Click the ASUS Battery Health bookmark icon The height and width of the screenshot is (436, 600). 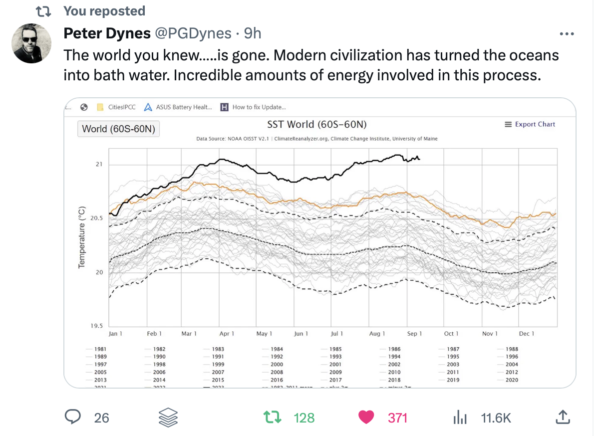(x=149, y=107)
